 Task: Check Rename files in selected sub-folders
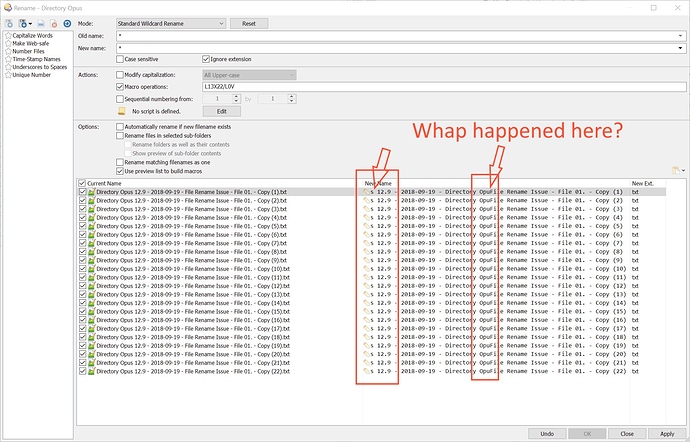click(x=120, y=136)
